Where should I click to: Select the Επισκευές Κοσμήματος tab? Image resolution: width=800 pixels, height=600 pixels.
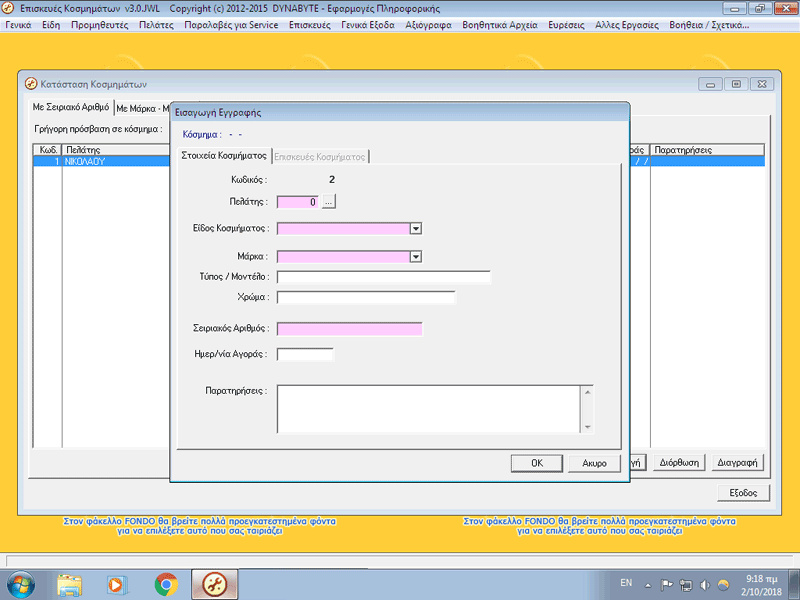click(x=320, y=157)
